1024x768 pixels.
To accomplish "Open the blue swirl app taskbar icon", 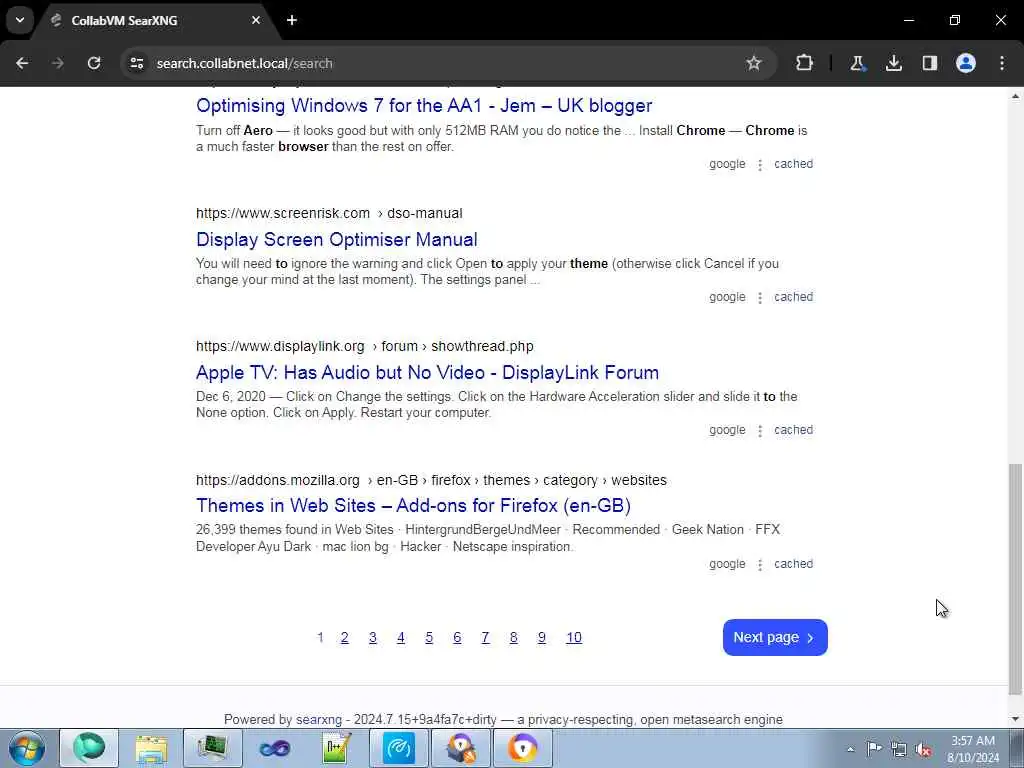I will tap(398, 748).
